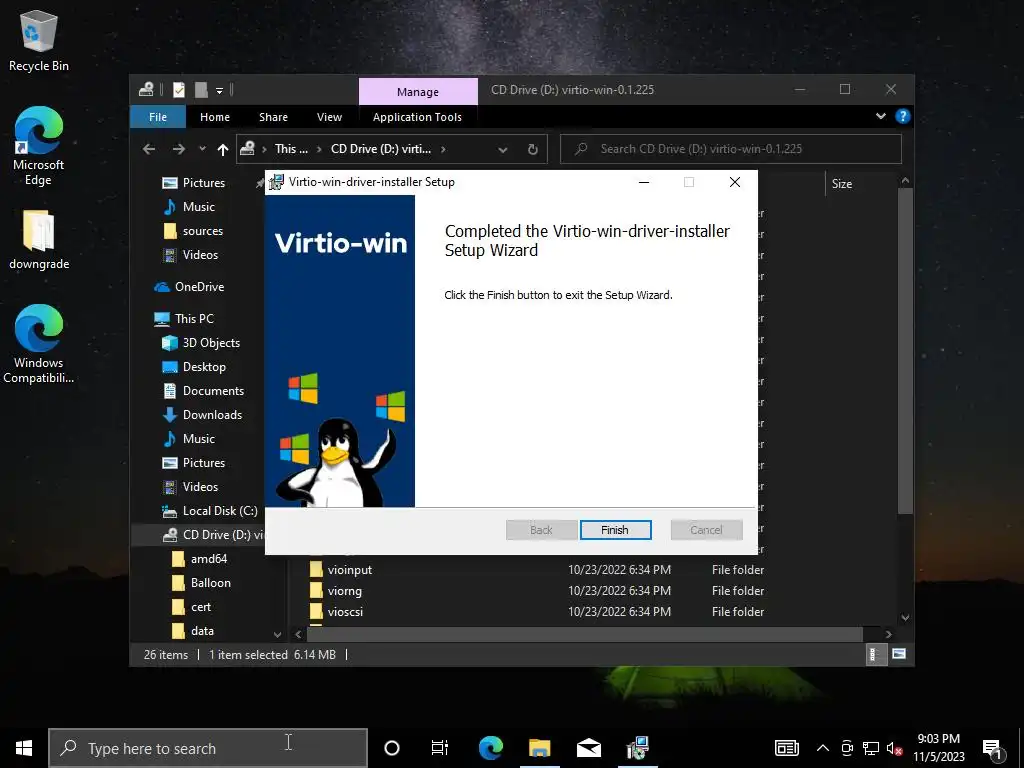
Task: Open Recycle Bin on the desktop
Action: tap(39, 41)
